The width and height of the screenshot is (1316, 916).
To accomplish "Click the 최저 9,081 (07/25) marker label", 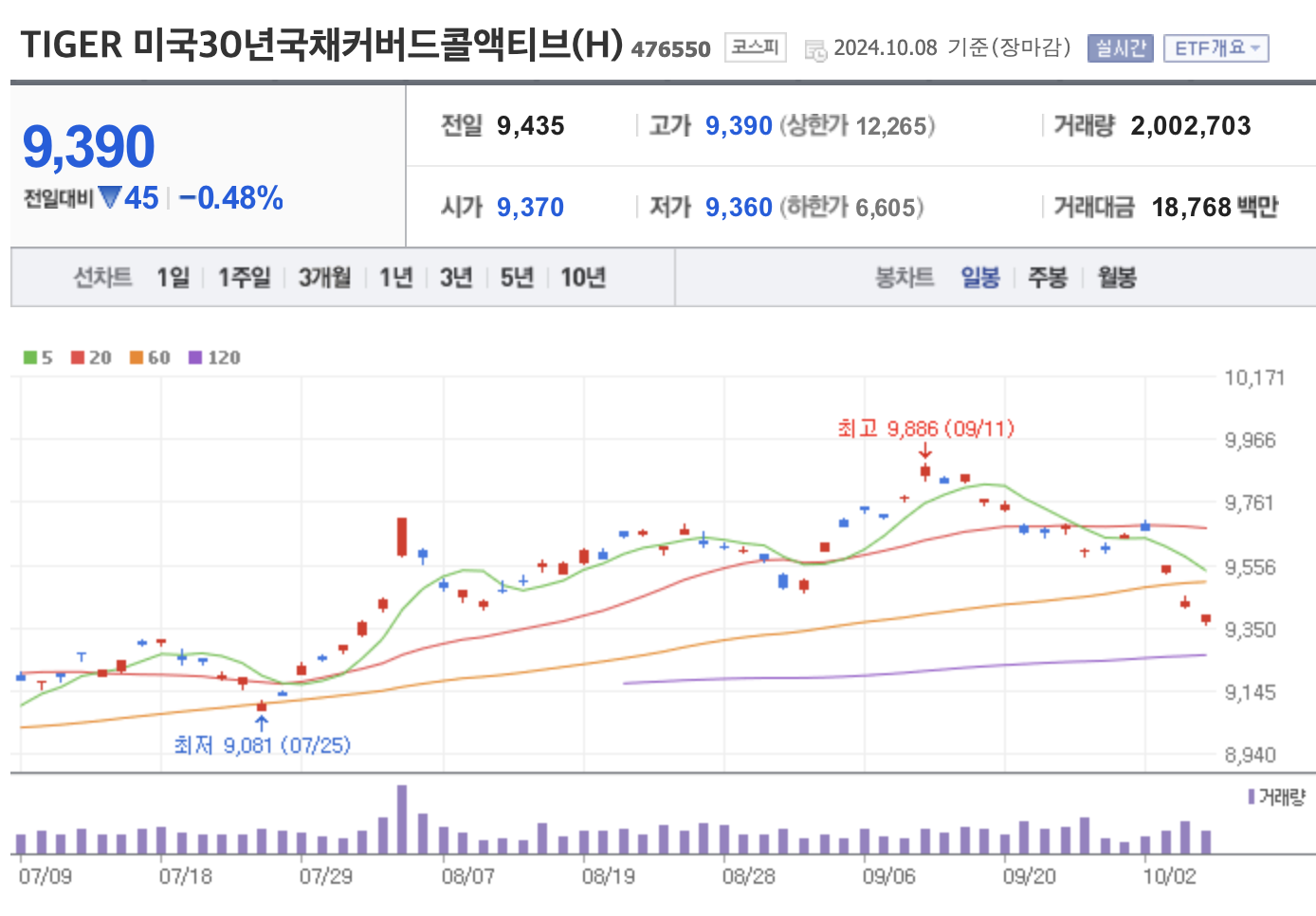I will point(262,745).
